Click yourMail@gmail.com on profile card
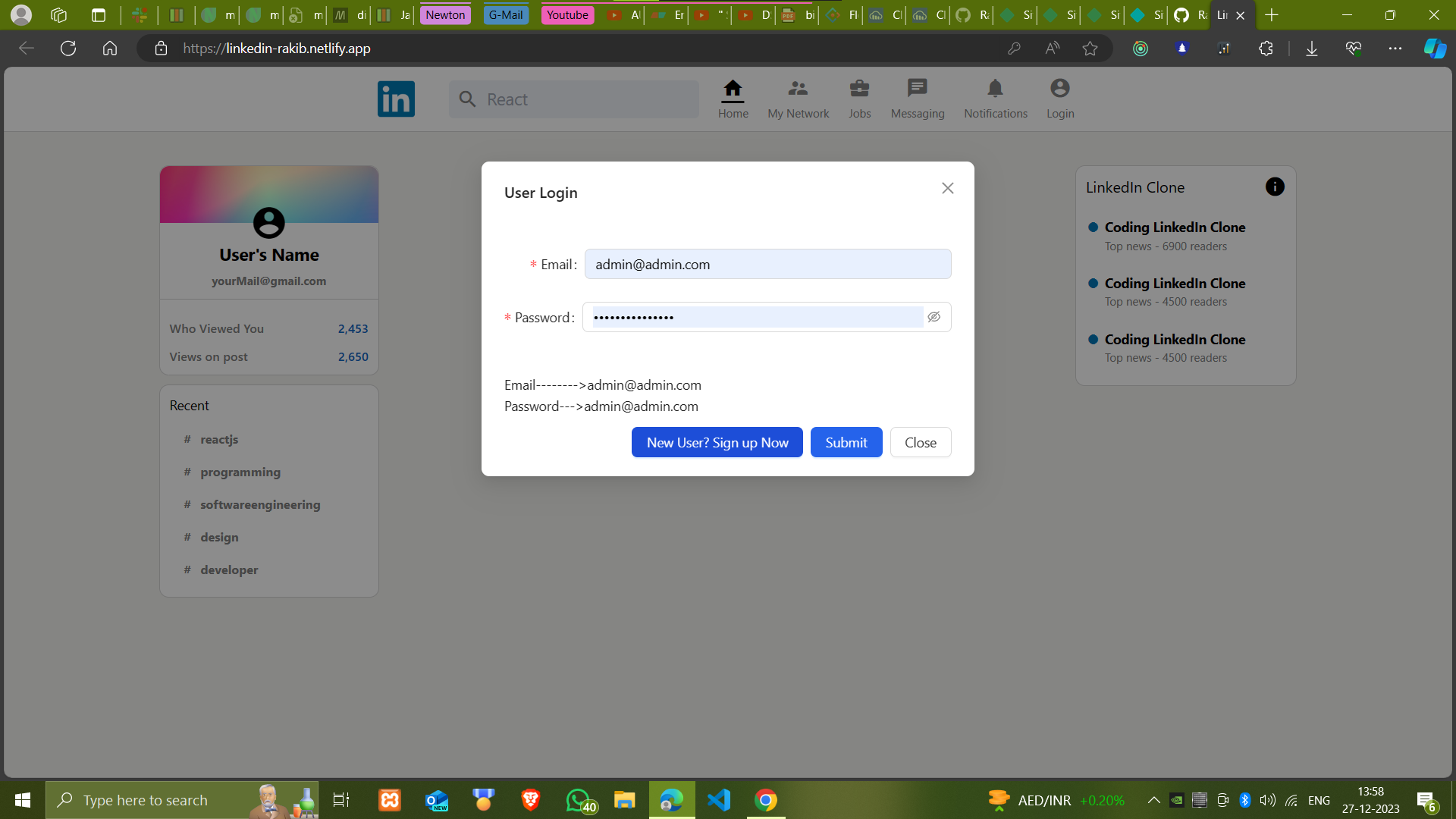1456x819 pixels. coord(268,281)
